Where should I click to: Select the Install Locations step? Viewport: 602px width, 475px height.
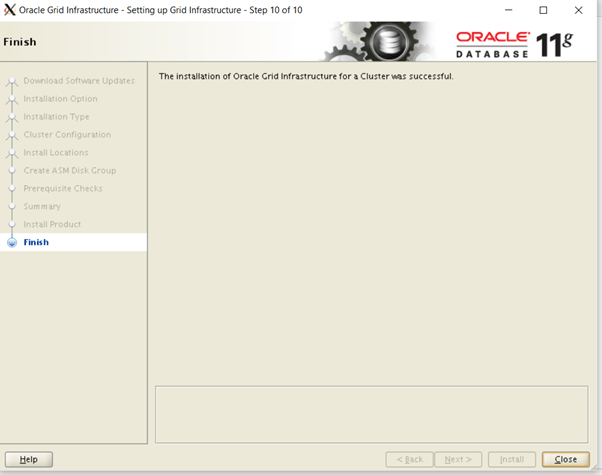coord(56,152)
